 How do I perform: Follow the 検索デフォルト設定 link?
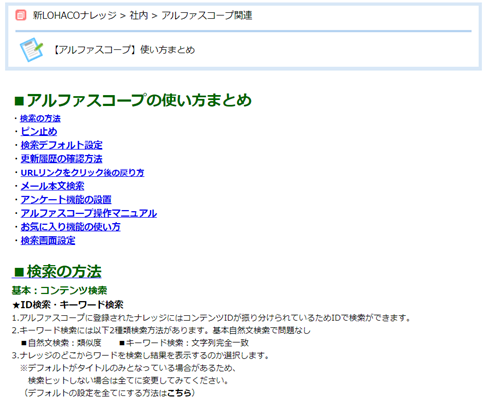coord(61,145)
